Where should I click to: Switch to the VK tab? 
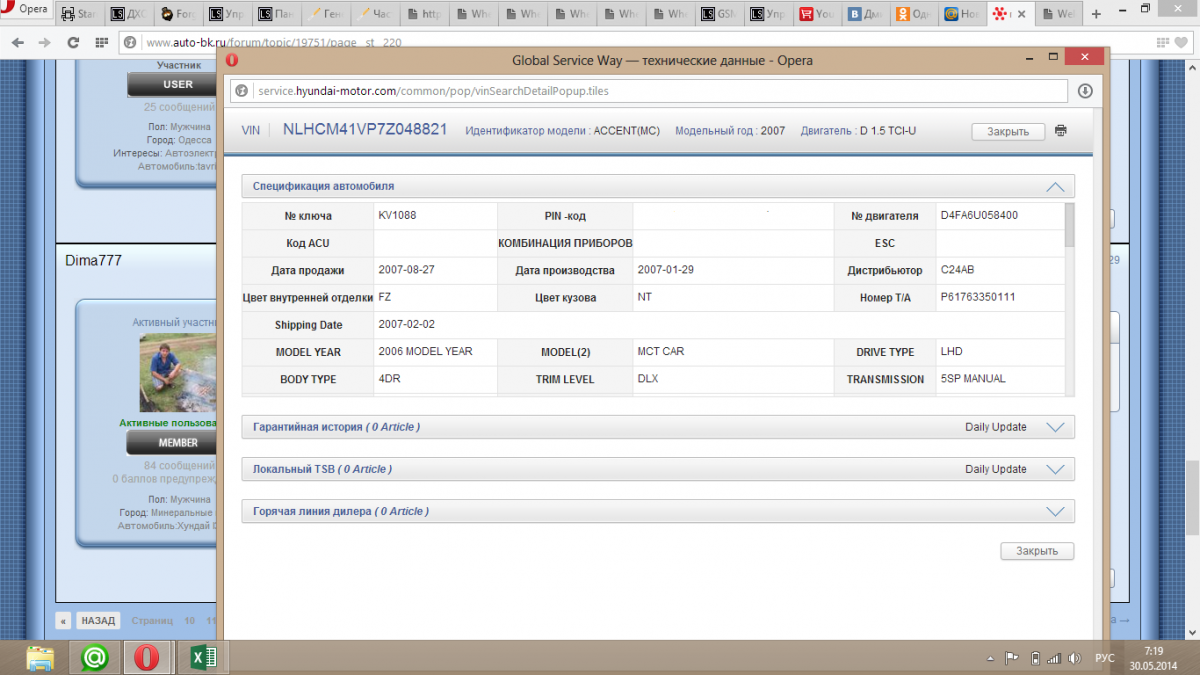[x=867, y=14]
